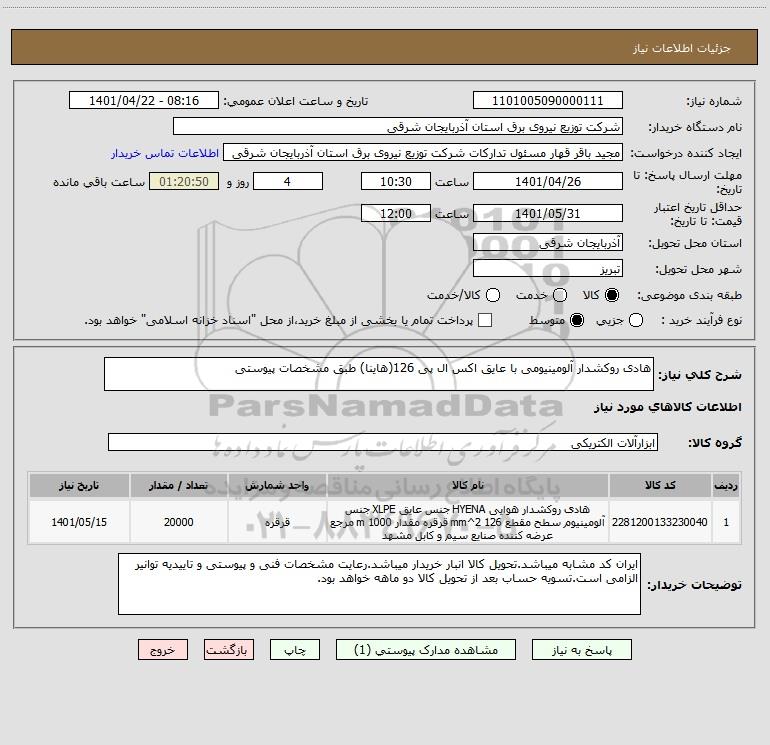The height and width of the screenshot is (745, 770).
Task: Click the HYENA XLPE product name cell
Action: (468, 522)
